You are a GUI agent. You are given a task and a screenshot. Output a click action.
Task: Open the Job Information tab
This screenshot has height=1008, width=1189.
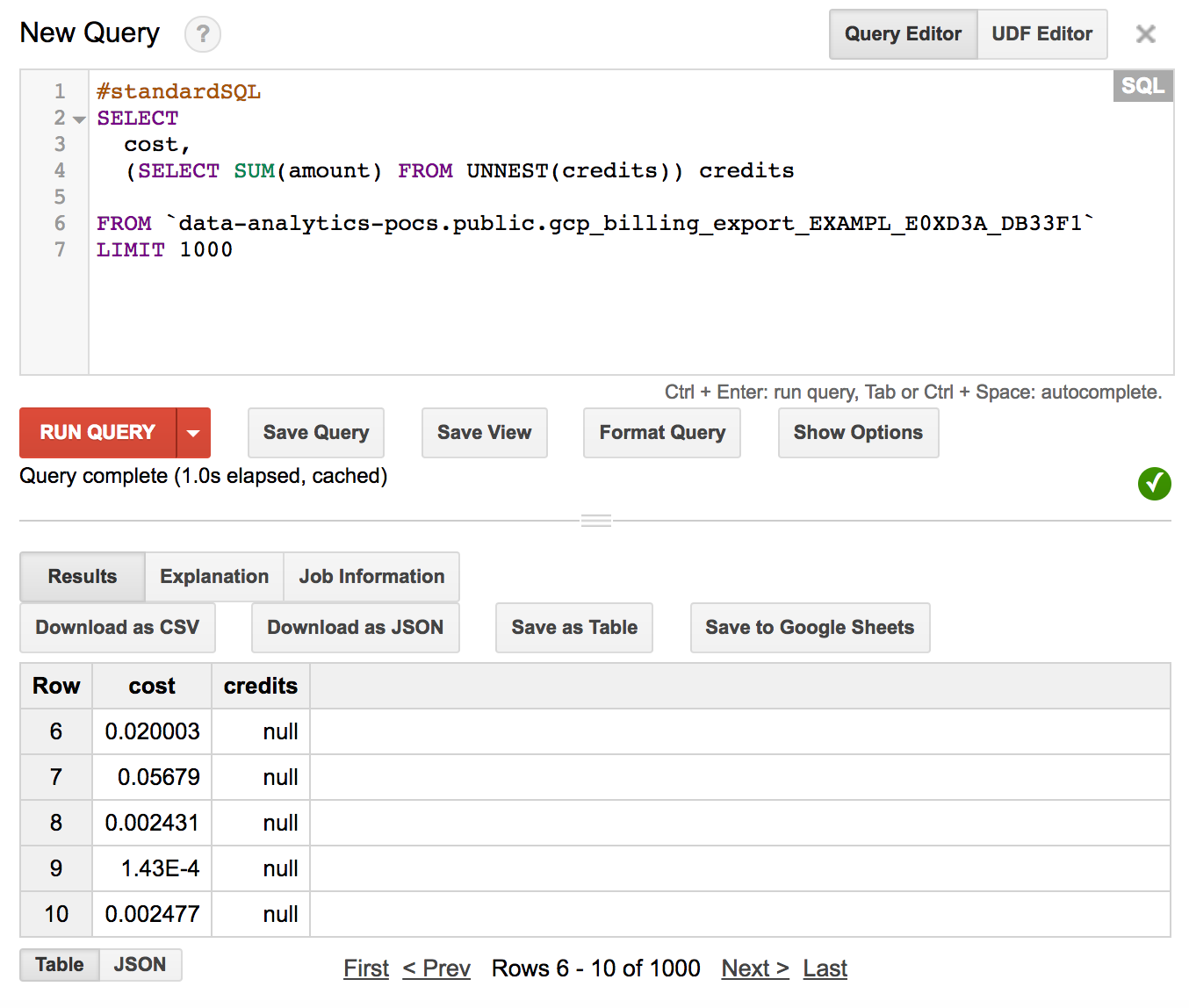point(371,577)
